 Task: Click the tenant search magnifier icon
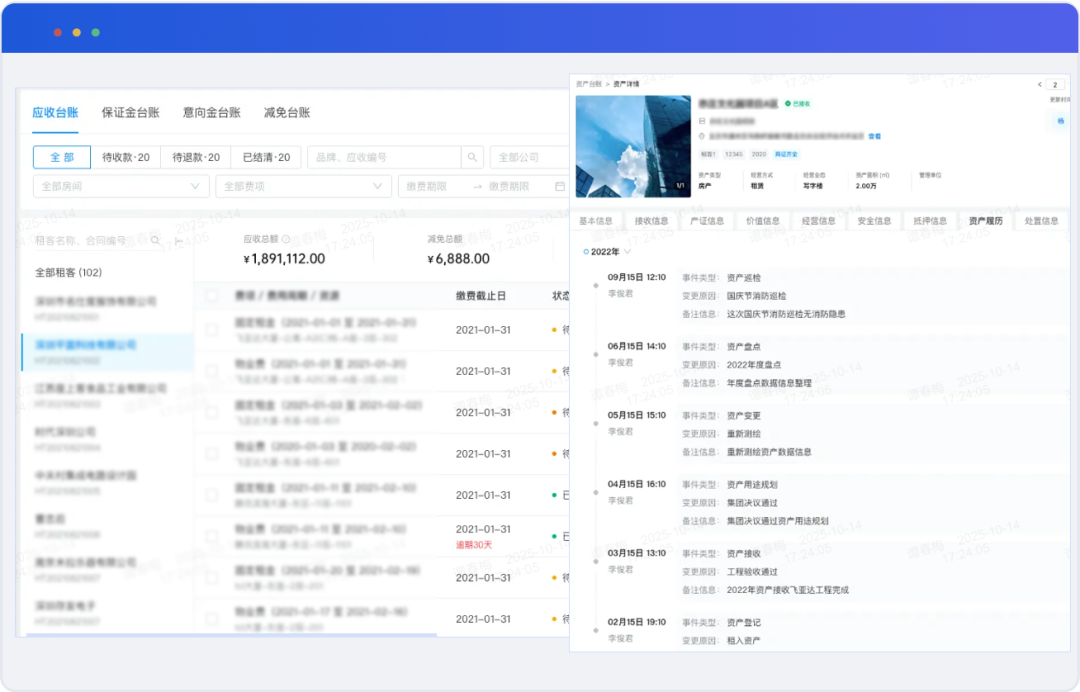[x=155, y=240]
